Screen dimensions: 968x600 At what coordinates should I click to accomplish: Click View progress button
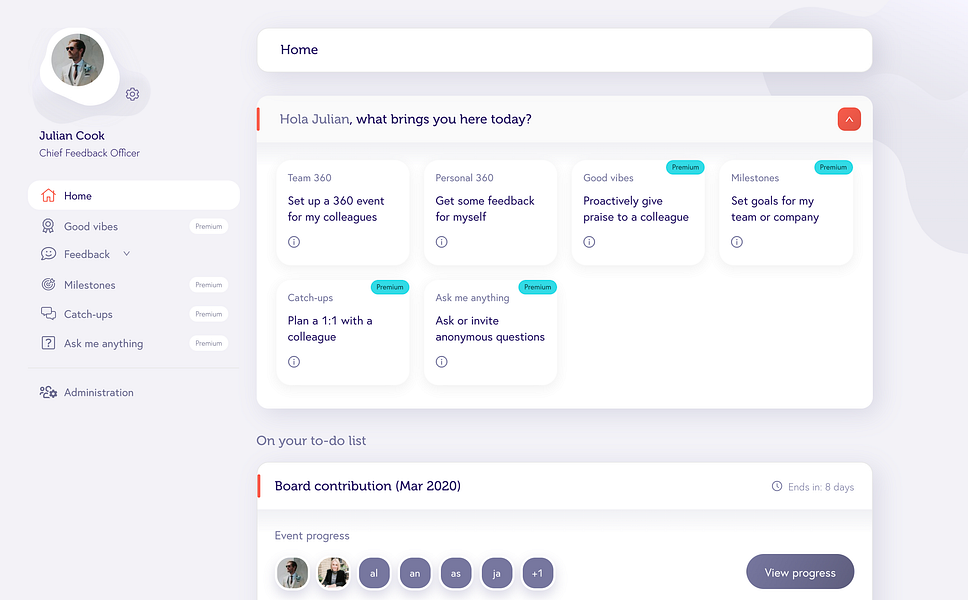(800, 572)
